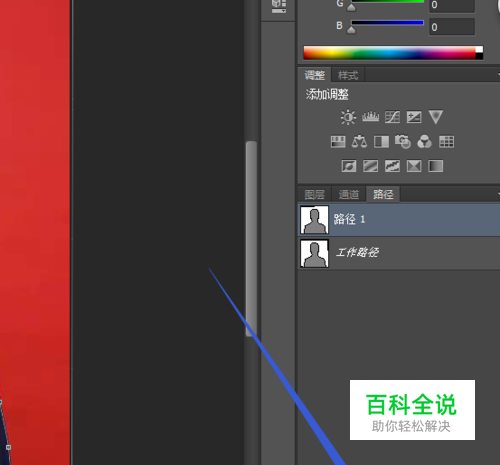
Task: Switch to the 通道 tab
Action: pos(349,194)
